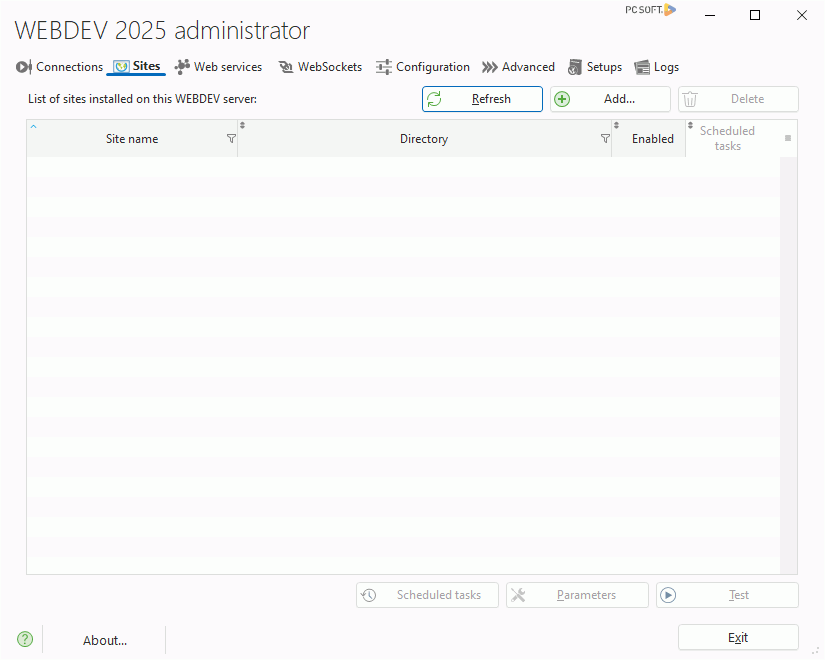Go to the Configuration tab
This screenshot has height=660, width=825.
(423, 67)
